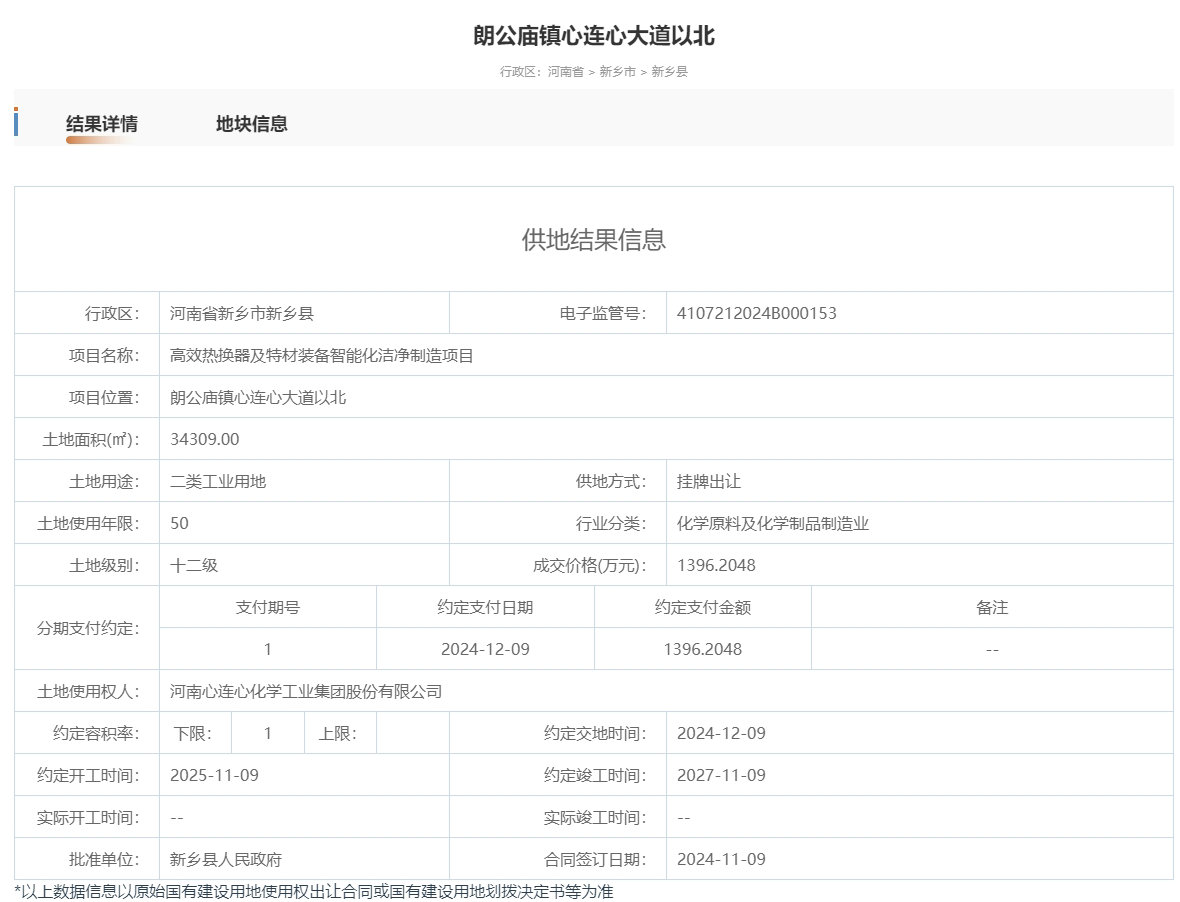Click the 支付期号 column header
The height and width of the screenshot is (902, 1180).
[268, 607]
